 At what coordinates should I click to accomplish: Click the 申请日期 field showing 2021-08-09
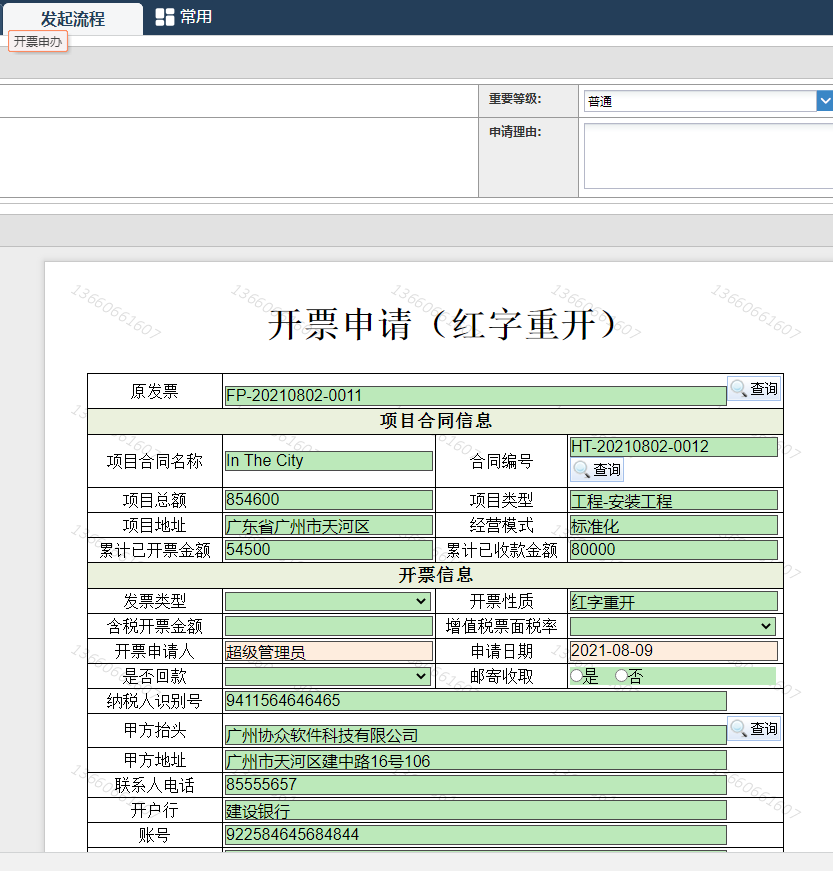pos(672,651)
